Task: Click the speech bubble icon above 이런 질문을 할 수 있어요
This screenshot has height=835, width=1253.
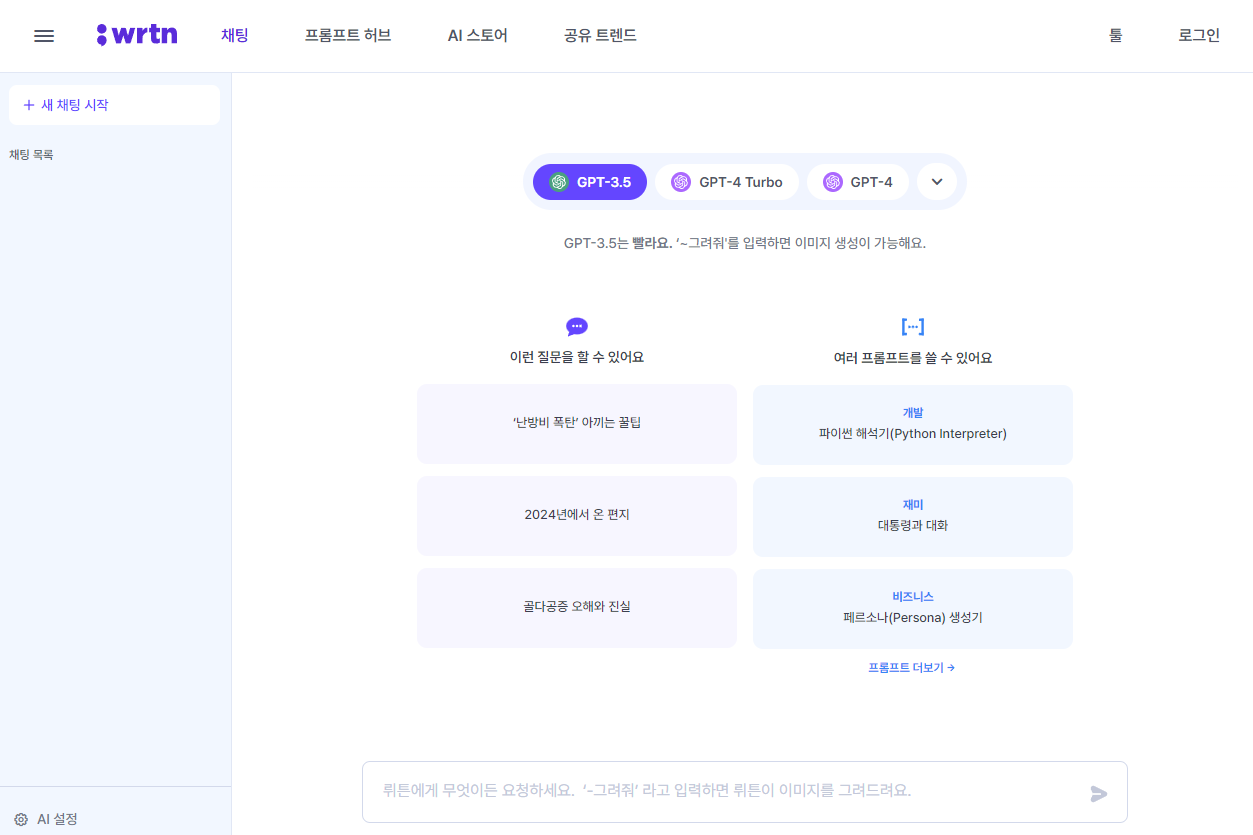Action: coord(576,325)
